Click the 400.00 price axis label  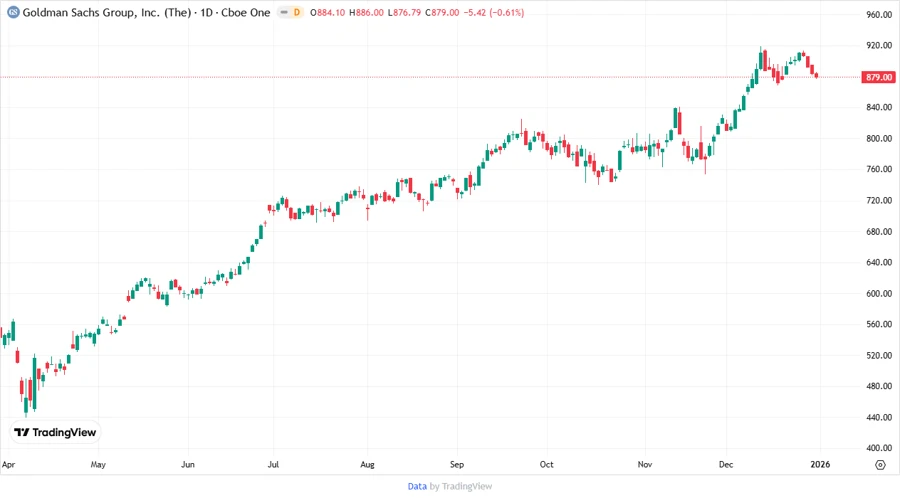click(x=879, y=448)
